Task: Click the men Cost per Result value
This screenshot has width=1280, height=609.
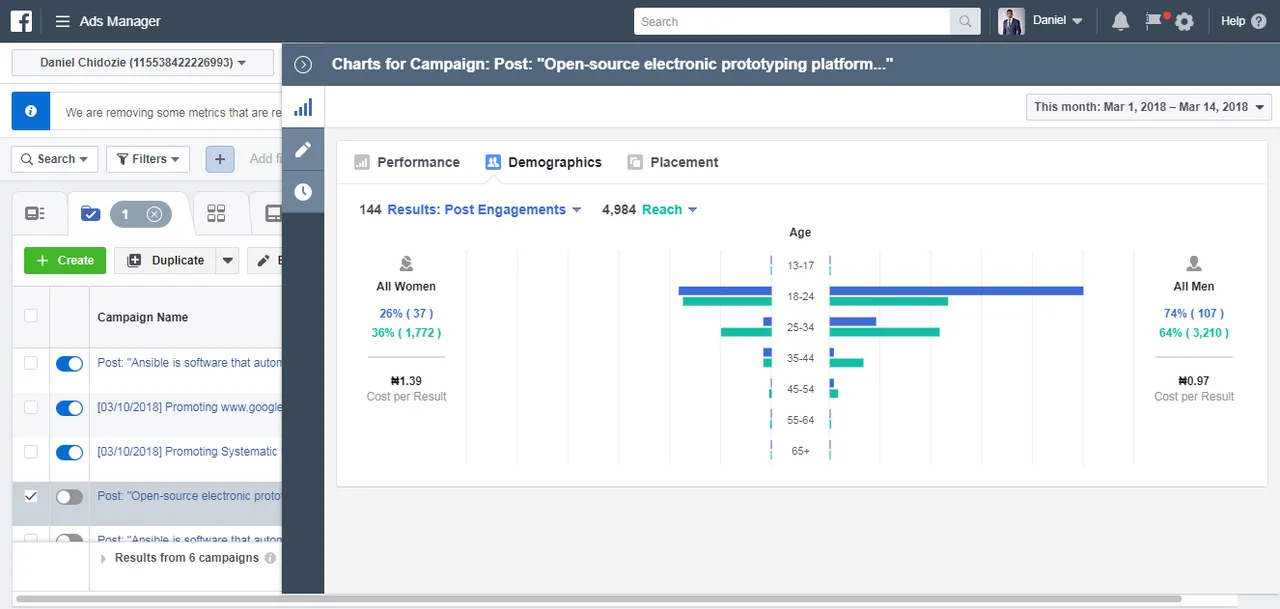Action: click(x=1194, y=381)
